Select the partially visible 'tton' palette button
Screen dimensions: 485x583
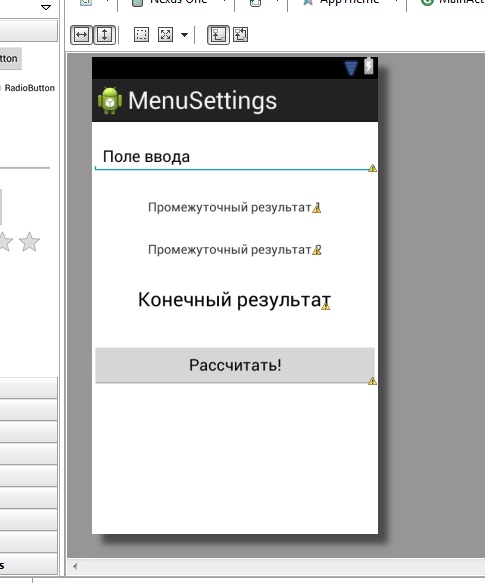coord(10,59)
